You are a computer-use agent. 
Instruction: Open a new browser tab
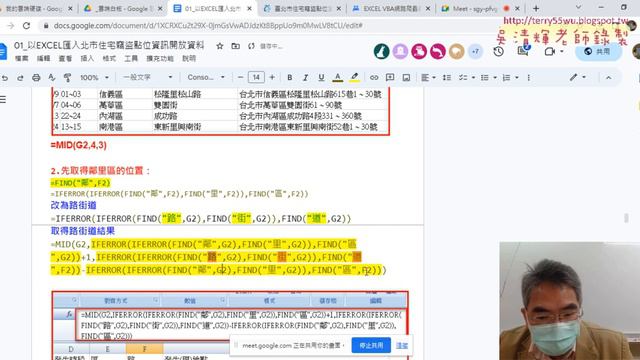pos(536,8)
